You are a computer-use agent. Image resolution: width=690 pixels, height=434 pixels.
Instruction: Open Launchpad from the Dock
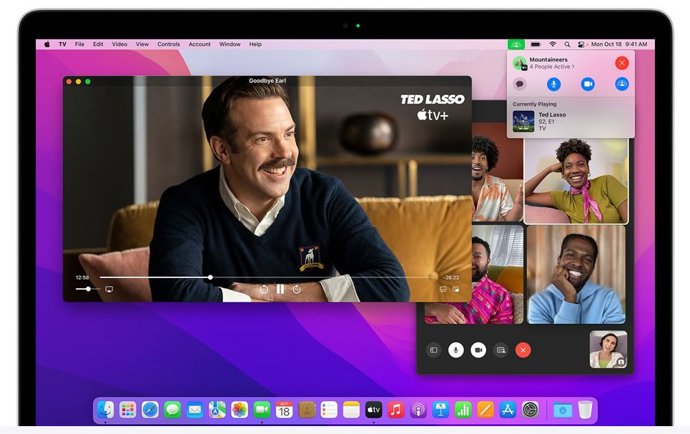(128, 410)
